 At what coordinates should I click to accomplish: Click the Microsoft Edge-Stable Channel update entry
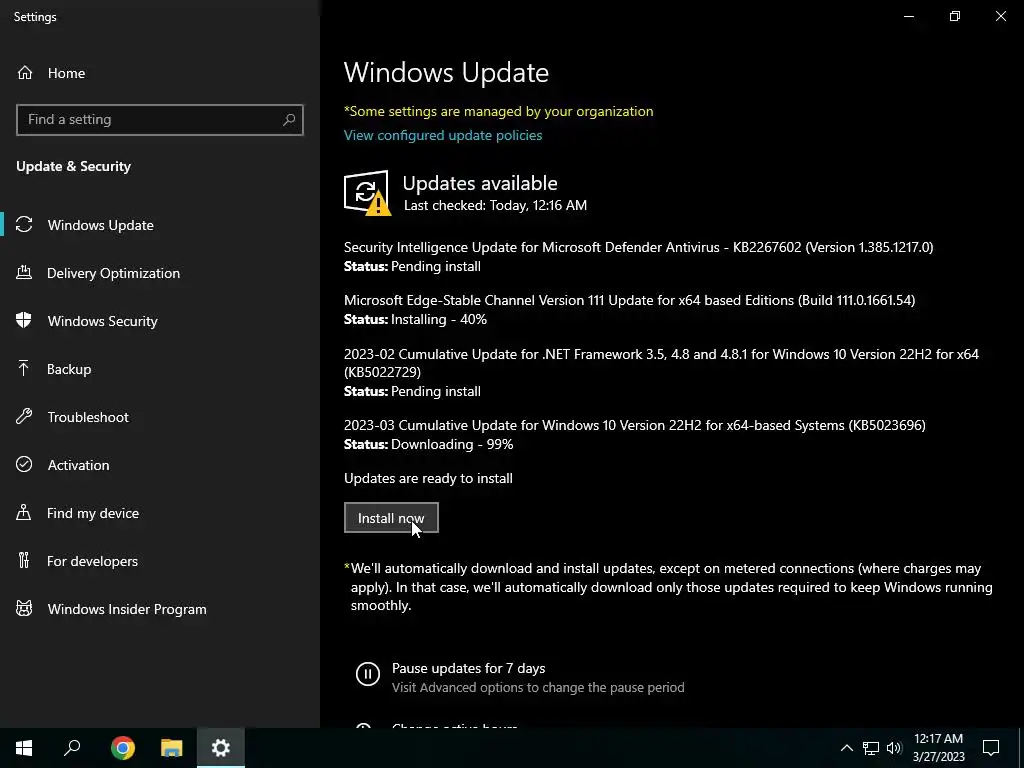tap(630, 300)
